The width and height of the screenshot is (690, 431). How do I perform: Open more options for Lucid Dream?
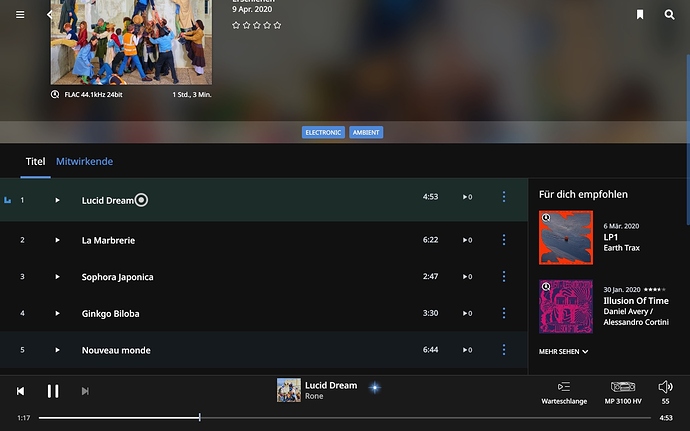[504, 197]
